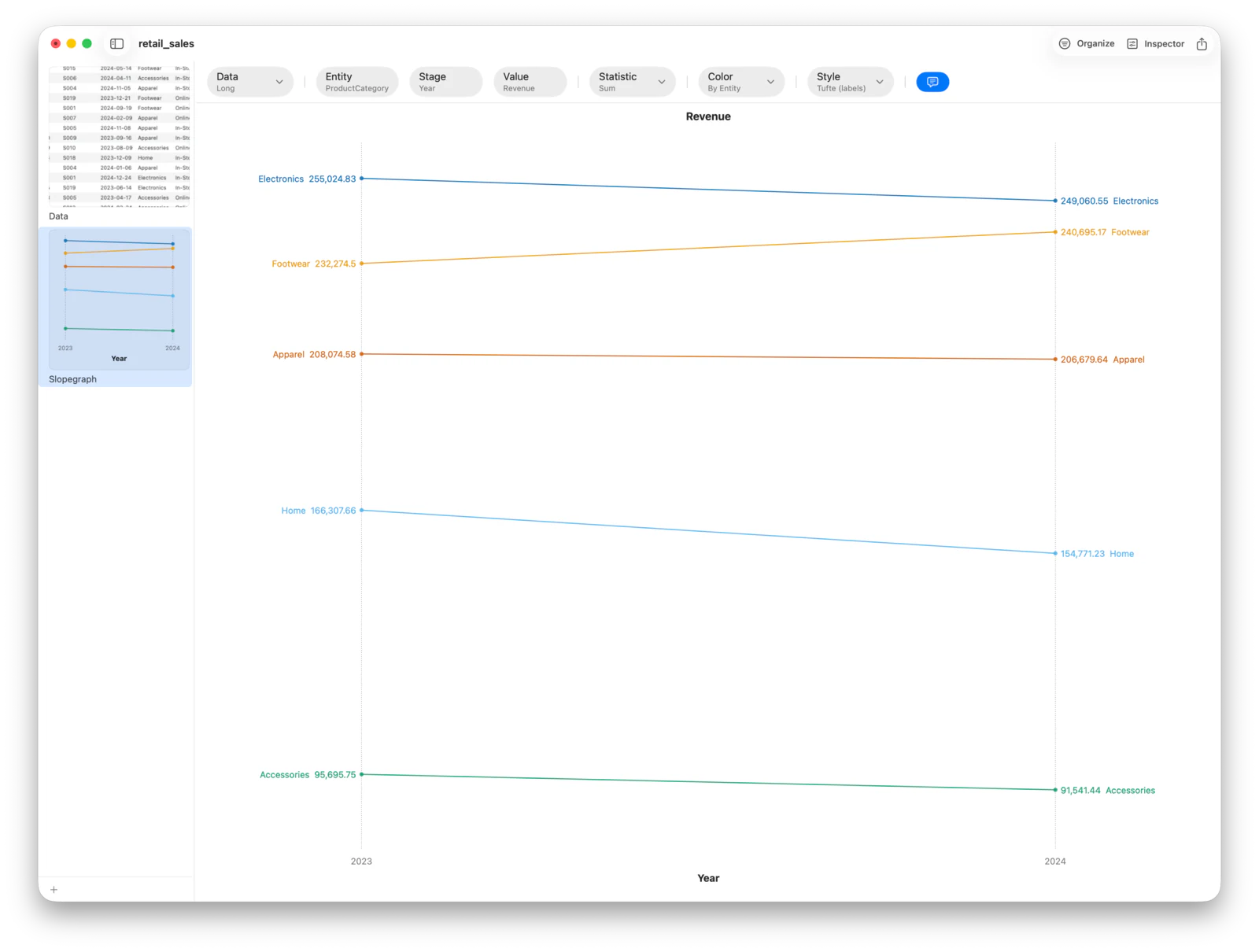Image resolution: width=1259 pixels, height=952 pixels.
Task: Click the Stage Year field
Action: (x=445, y=82)
